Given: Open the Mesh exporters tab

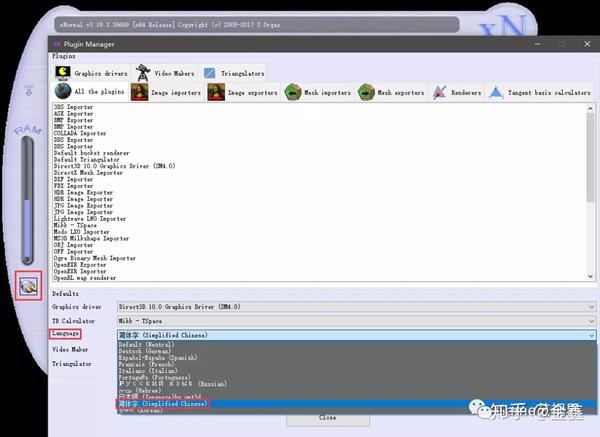Looking at the screenshot, I should [391, 92].
